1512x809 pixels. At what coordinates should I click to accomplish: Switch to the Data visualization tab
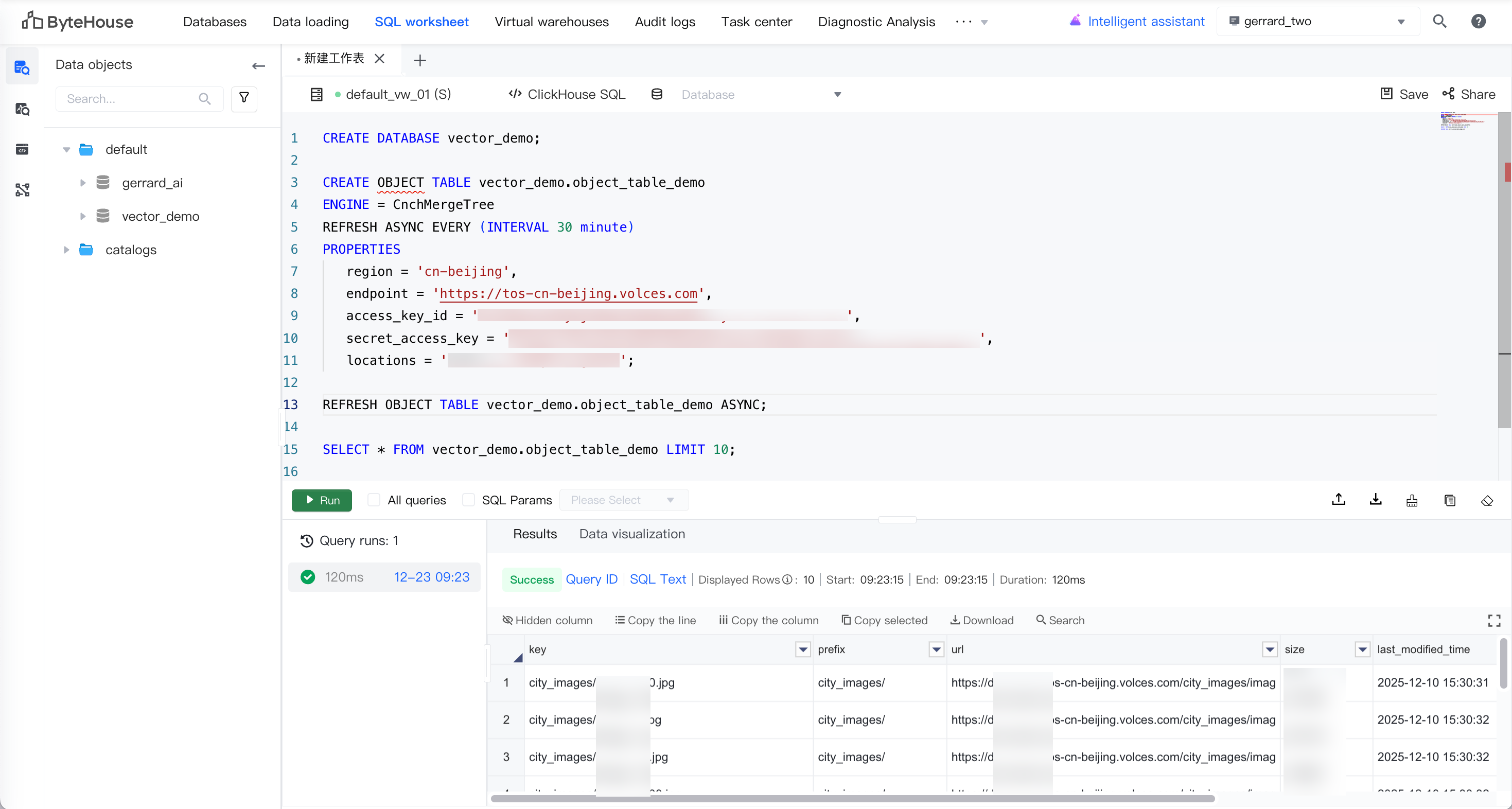pyautogui.click(x=631, y=534)
